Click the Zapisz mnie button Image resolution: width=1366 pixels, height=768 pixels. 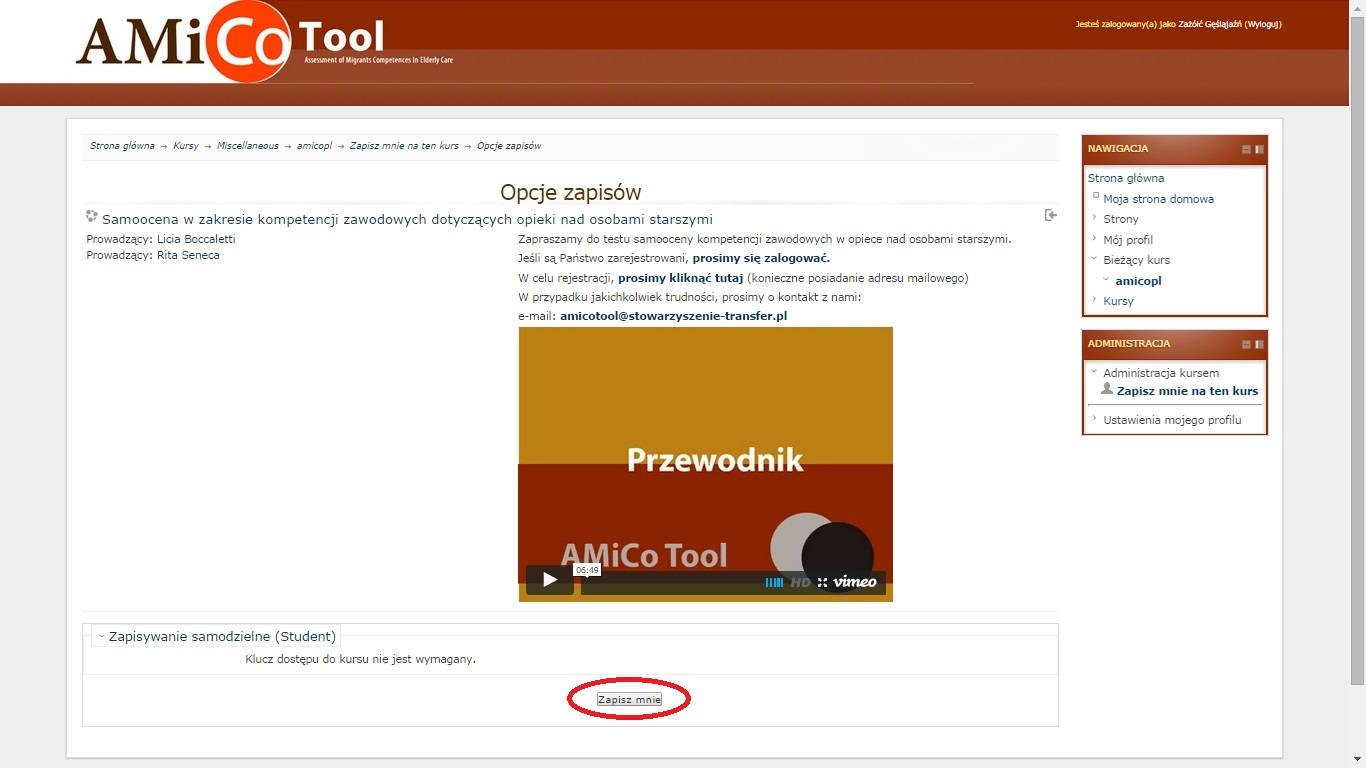629,700
